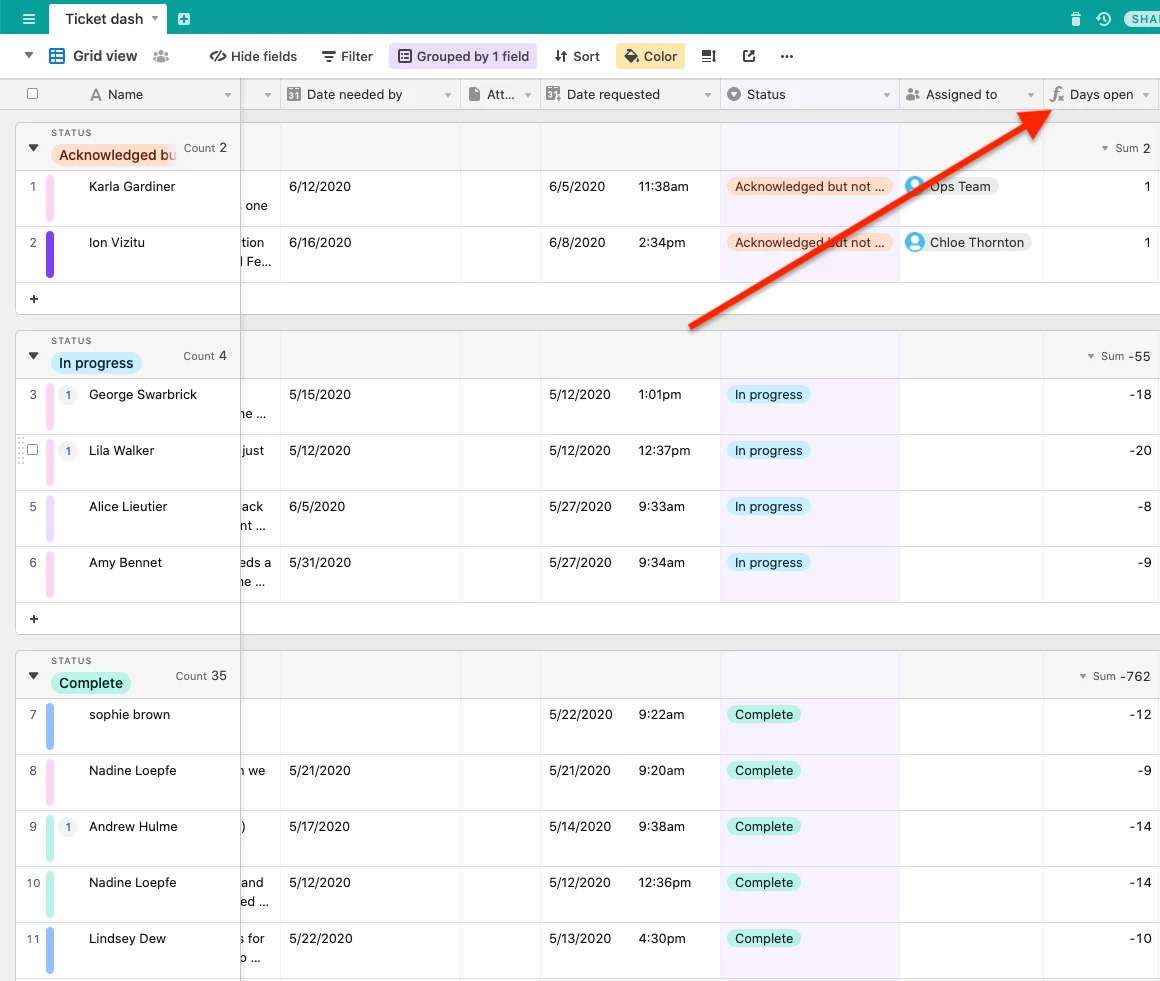
Task: Open Andrew Hulme's comment badge
Action: [68, 826]
